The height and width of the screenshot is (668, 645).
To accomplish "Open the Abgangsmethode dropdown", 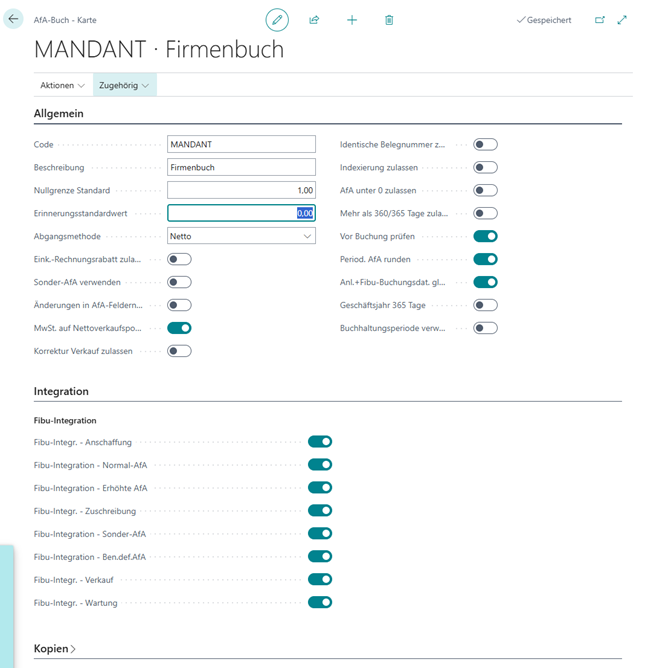I will [241, 236].
